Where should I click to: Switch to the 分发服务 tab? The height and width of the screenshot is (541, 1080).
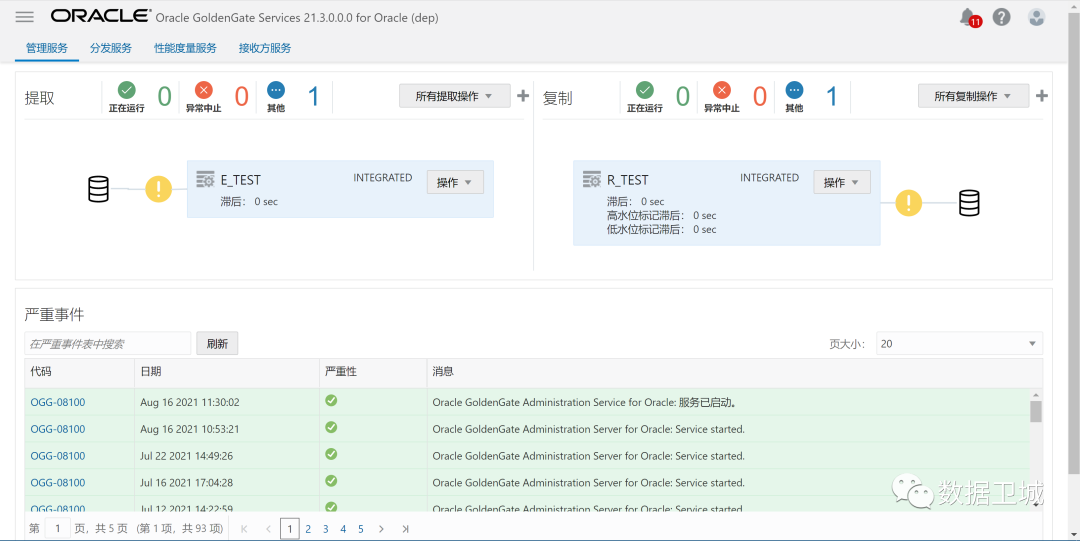tap(111, 48)
